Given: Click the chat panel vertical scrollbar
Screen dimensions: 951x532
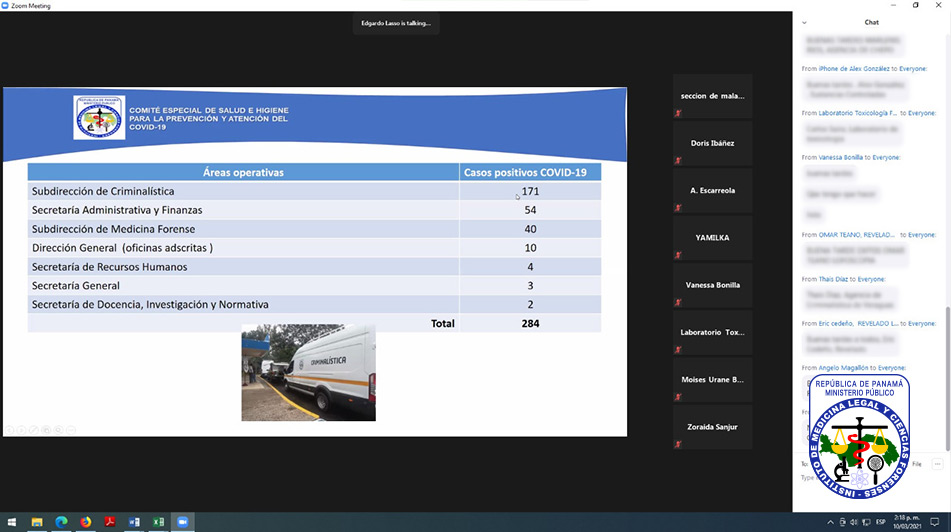Looking at the screenshot, I should click(947, 378).
